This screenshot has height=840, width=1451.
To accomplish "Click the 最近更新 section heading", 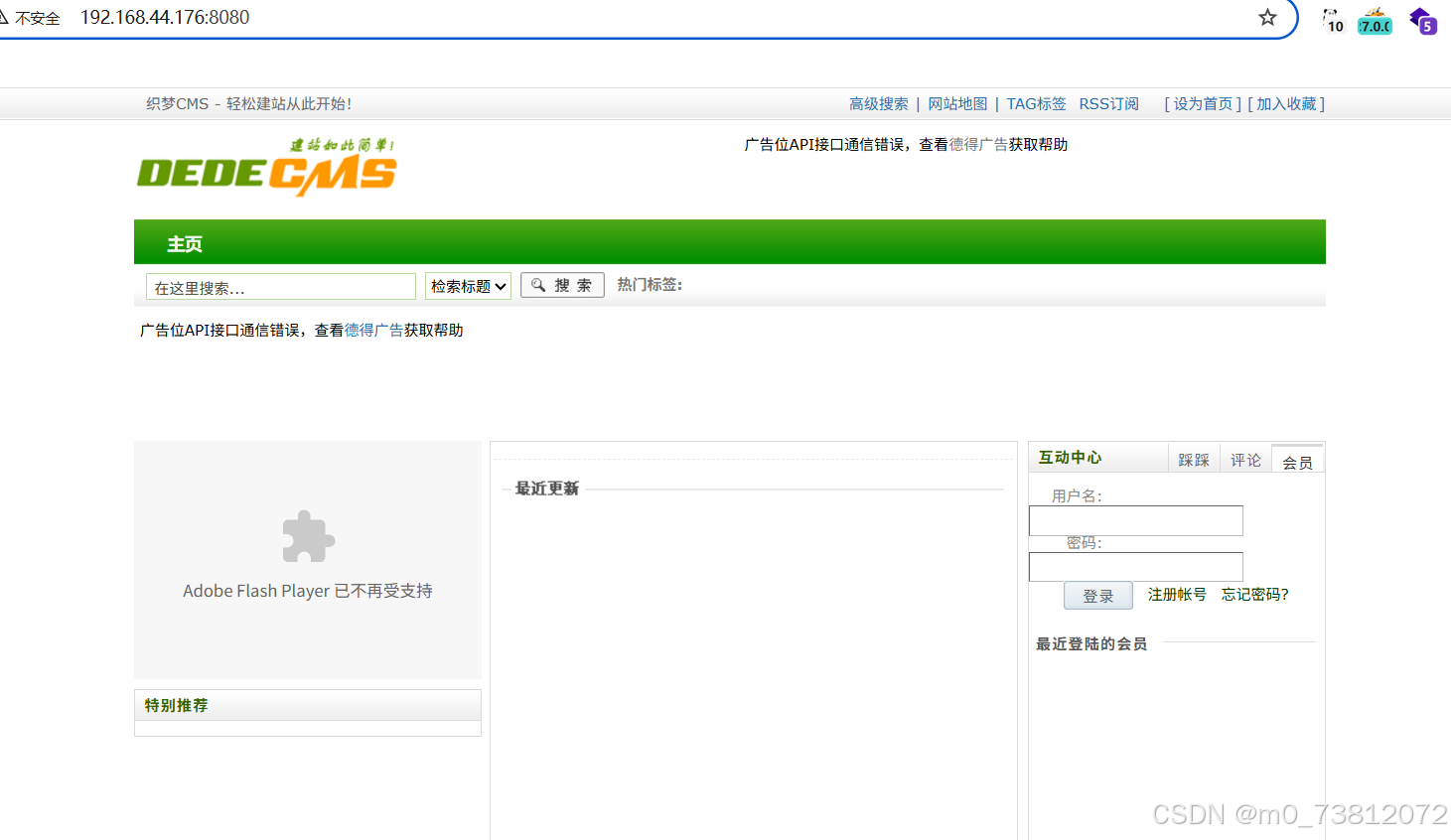I will 546,489.
